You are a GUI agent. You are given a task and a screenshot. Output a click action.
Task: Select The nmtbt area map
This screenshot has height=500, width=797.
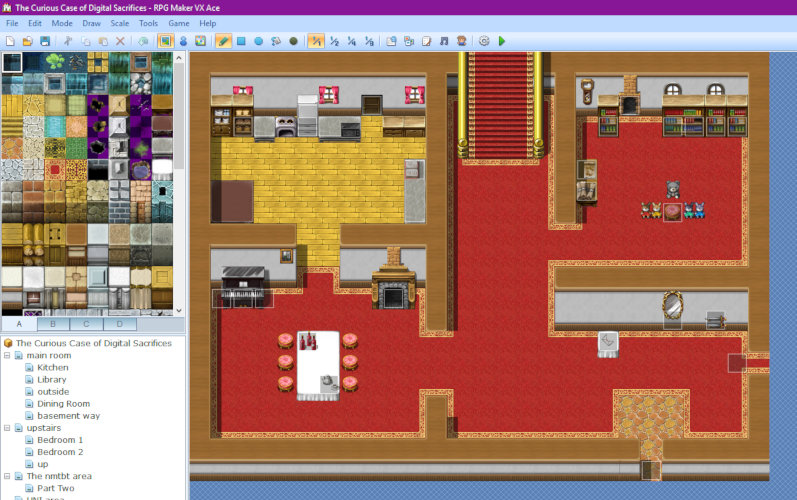[59, 476]
